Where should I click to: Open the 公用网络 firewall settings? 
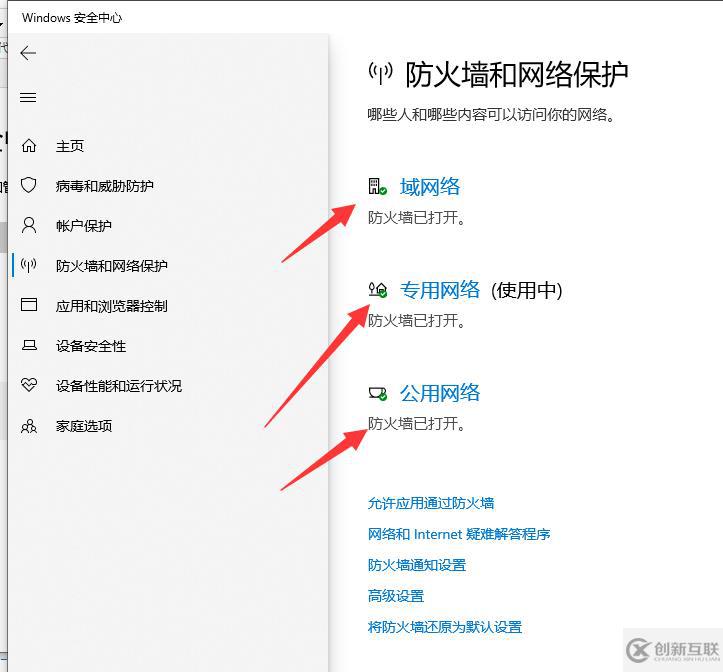(440, 393)
